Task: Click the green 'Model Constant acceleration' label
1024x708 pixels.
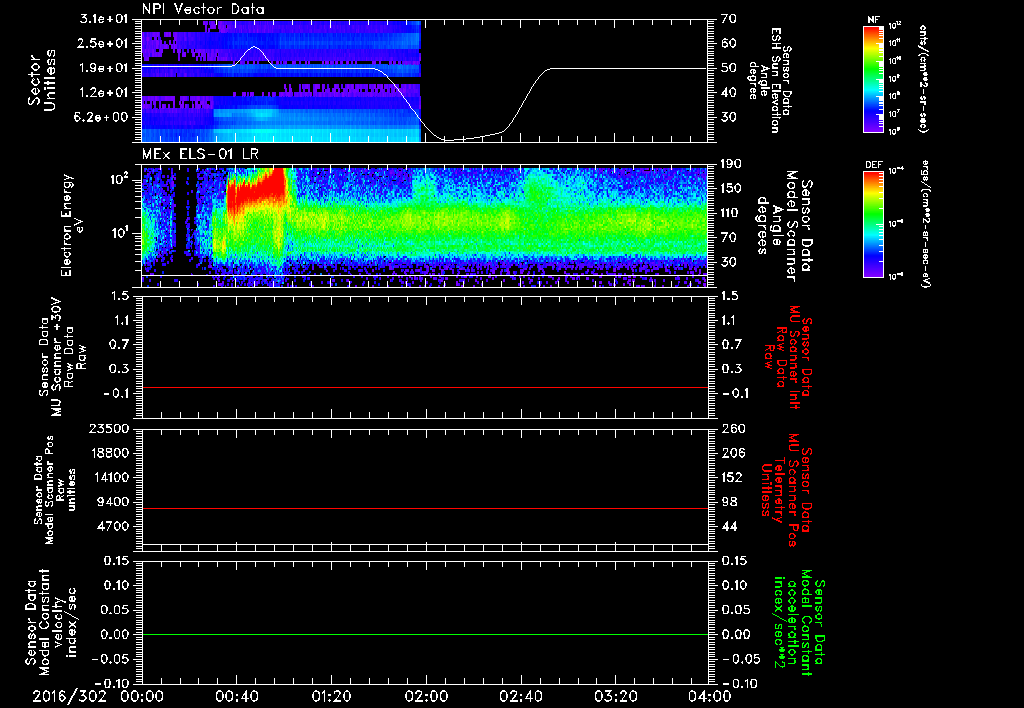Action: pos(799,622)
